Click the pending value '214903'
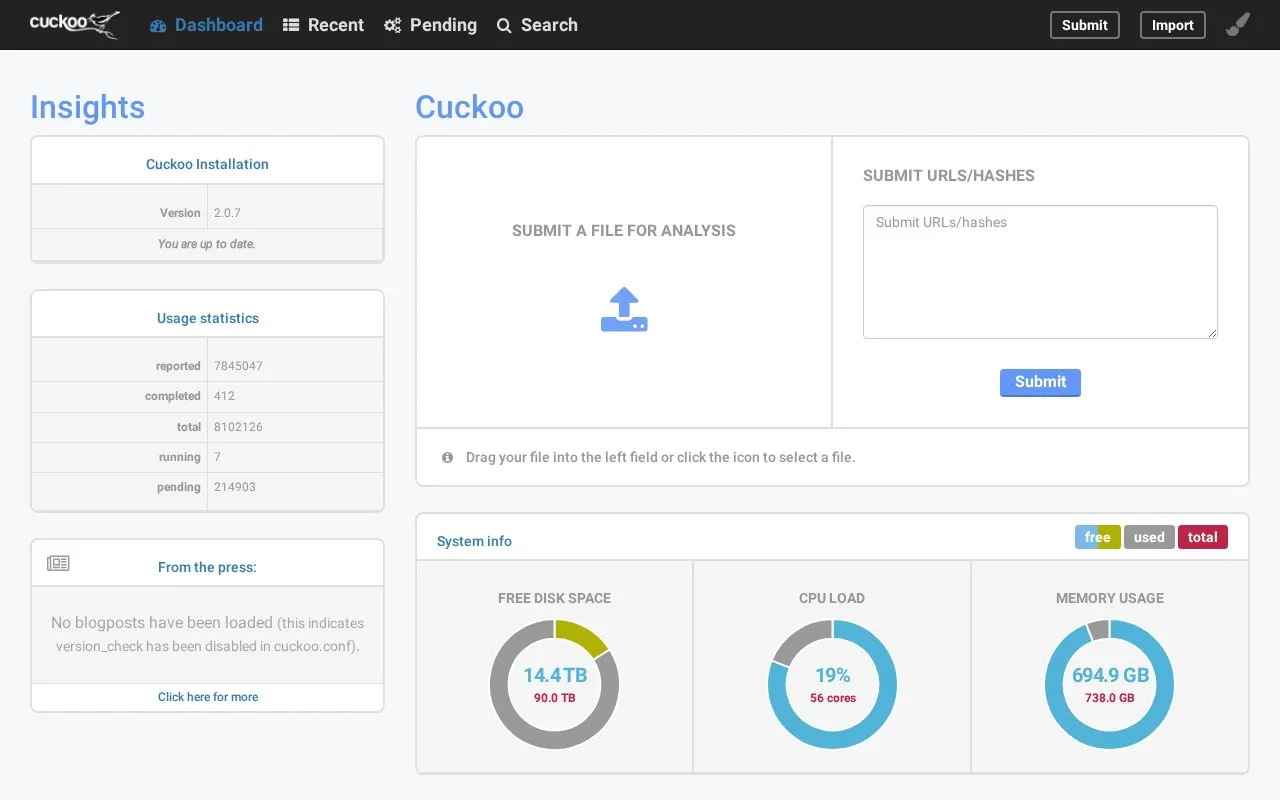 [x=235, y=487]
